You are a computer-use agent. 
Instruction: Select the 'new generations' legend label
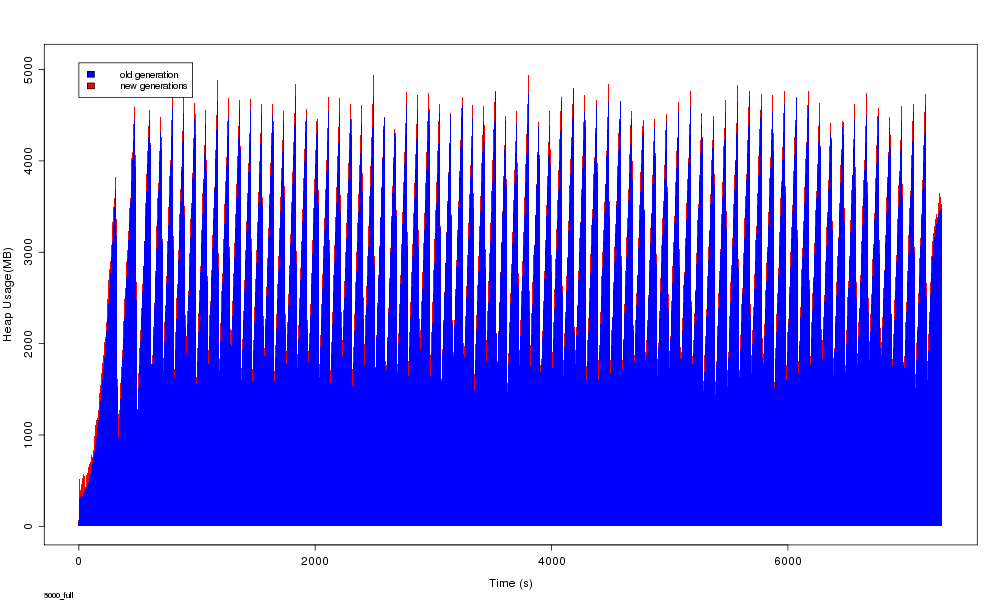[x=153, y=86]
